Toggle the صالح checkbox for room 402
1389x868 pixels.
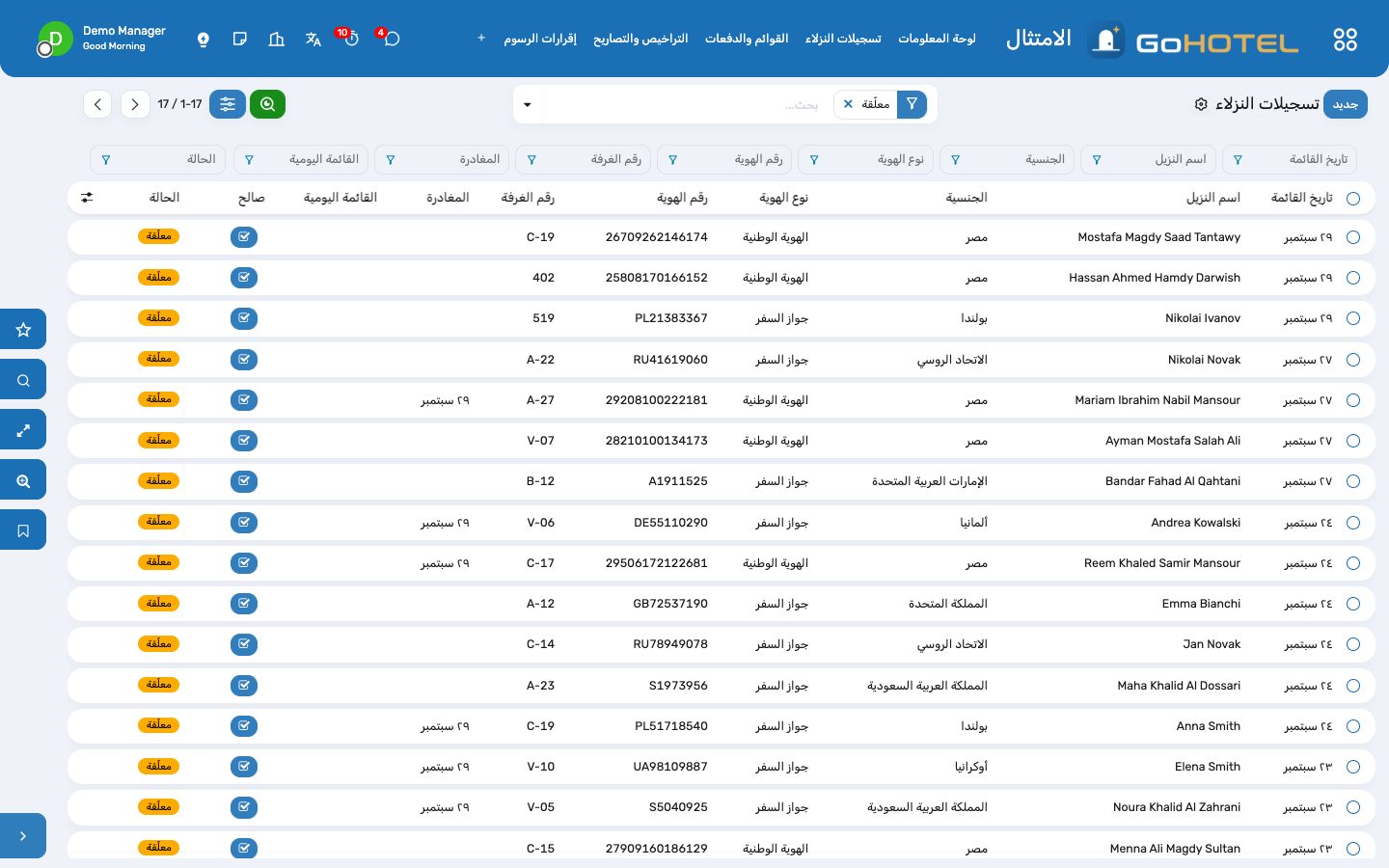244,278
